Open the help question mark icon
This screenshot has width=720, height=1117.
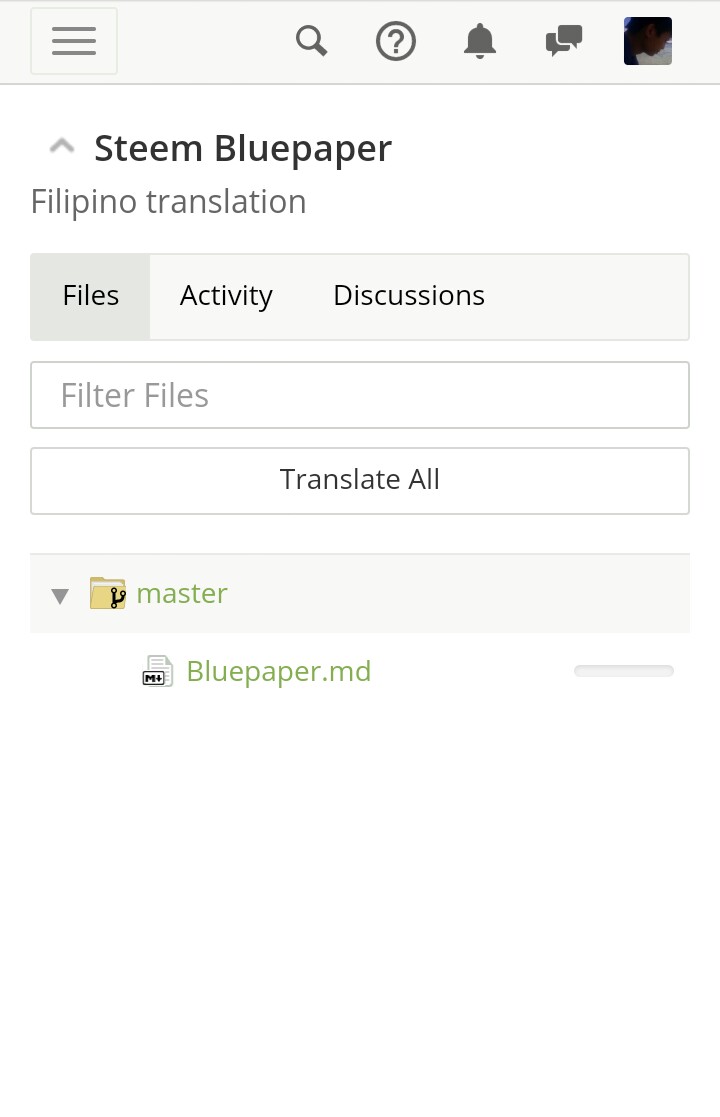396,41
